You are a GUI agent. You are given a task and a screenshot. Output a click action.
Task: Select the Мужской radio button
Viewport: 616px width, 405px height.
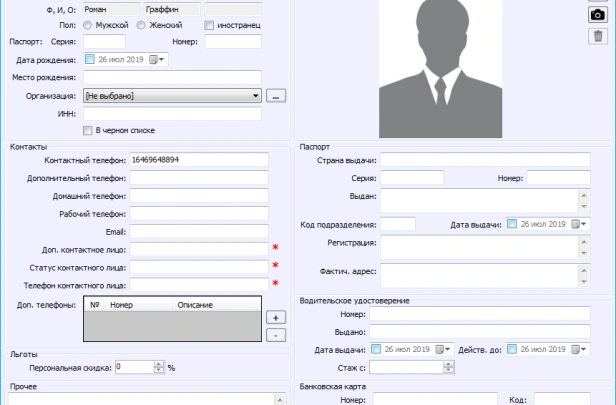88,24
